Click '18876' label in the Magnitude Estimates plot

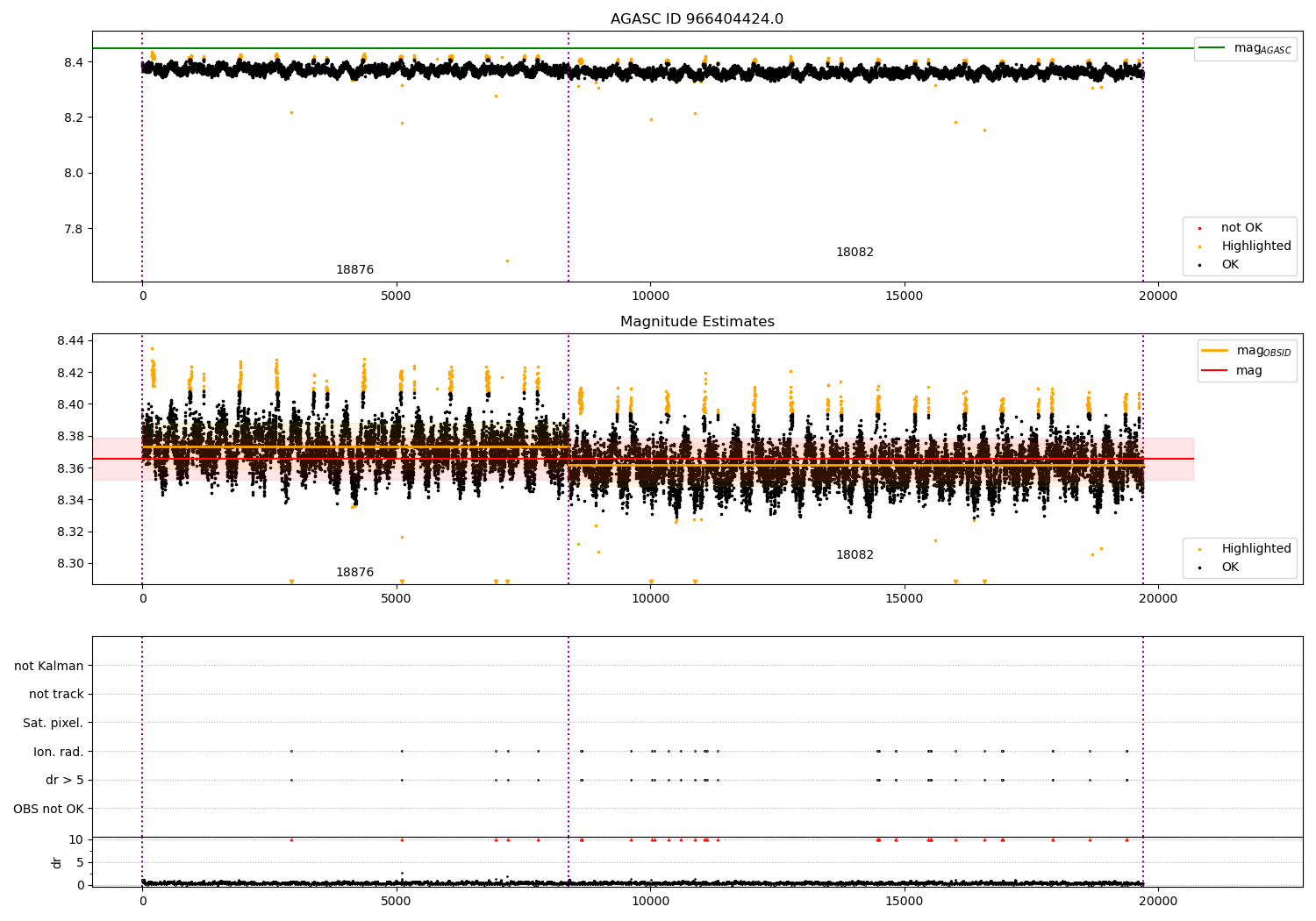[354, 573]
